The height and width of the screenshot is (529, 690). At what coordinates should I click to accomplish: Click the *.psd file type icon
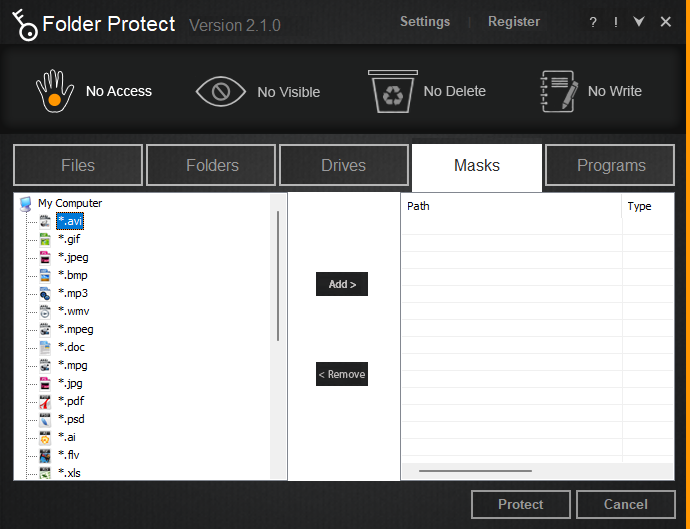(45, 420)
